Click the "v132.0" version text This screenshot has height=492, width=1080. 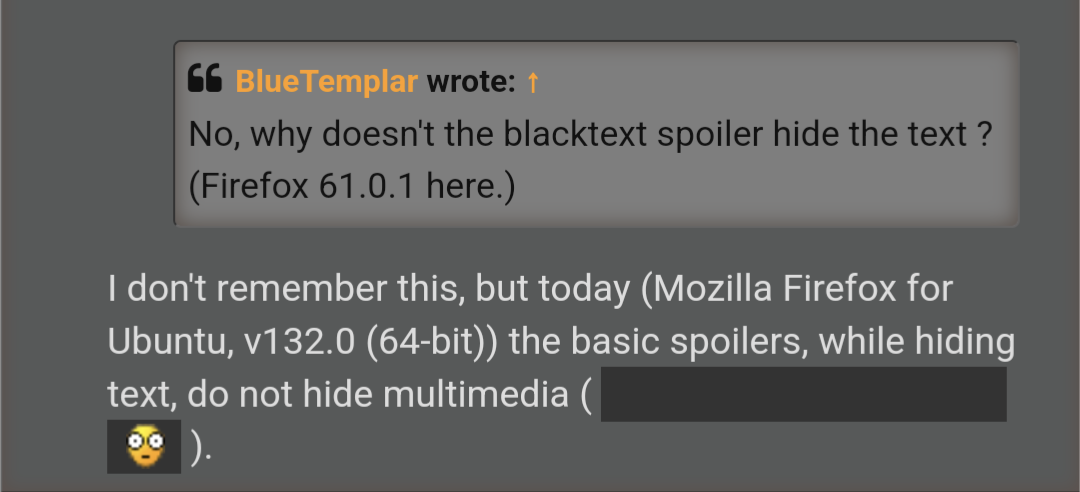pyautogui.click(x=299, y=342)
